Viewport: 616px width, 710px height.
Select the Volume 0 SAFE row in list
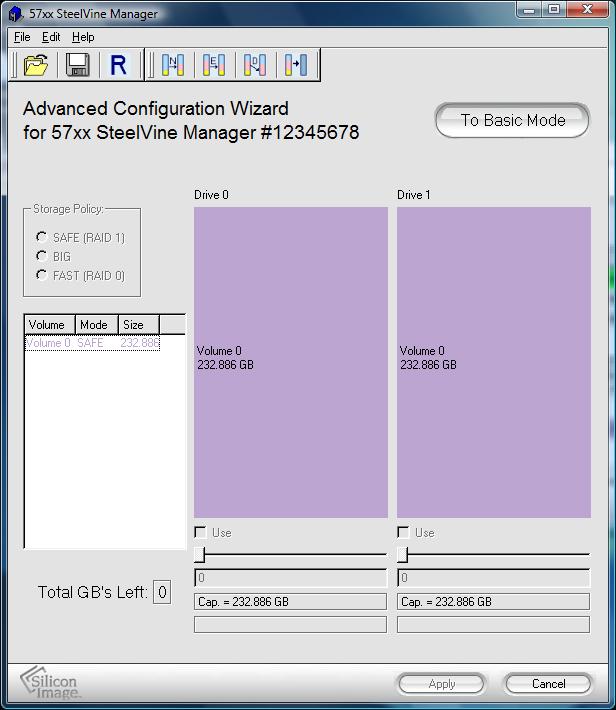pyautogui.click(x=92, y=343)
